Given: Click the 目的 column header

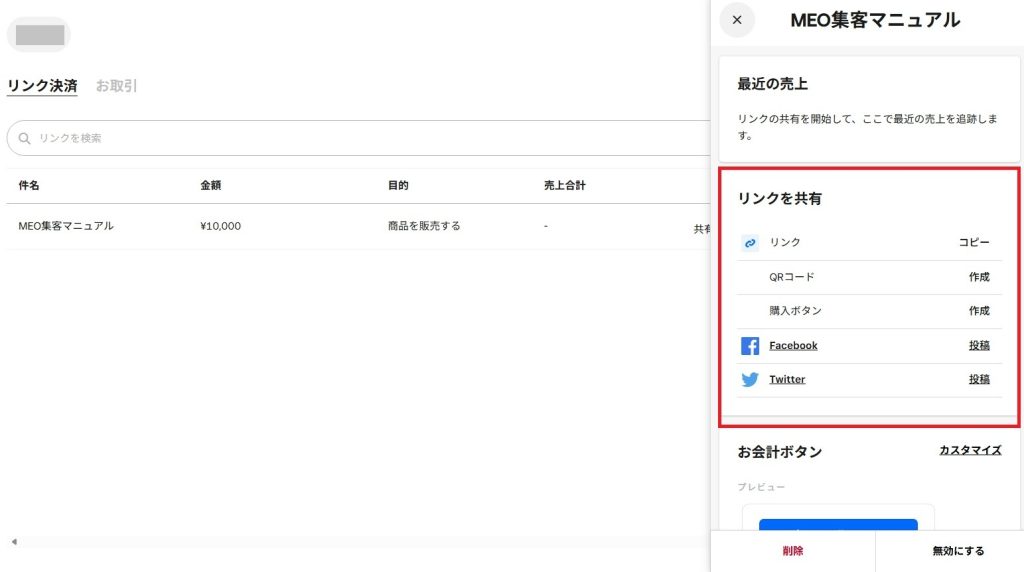Looking at the screenshot, I should click(398, 185).
